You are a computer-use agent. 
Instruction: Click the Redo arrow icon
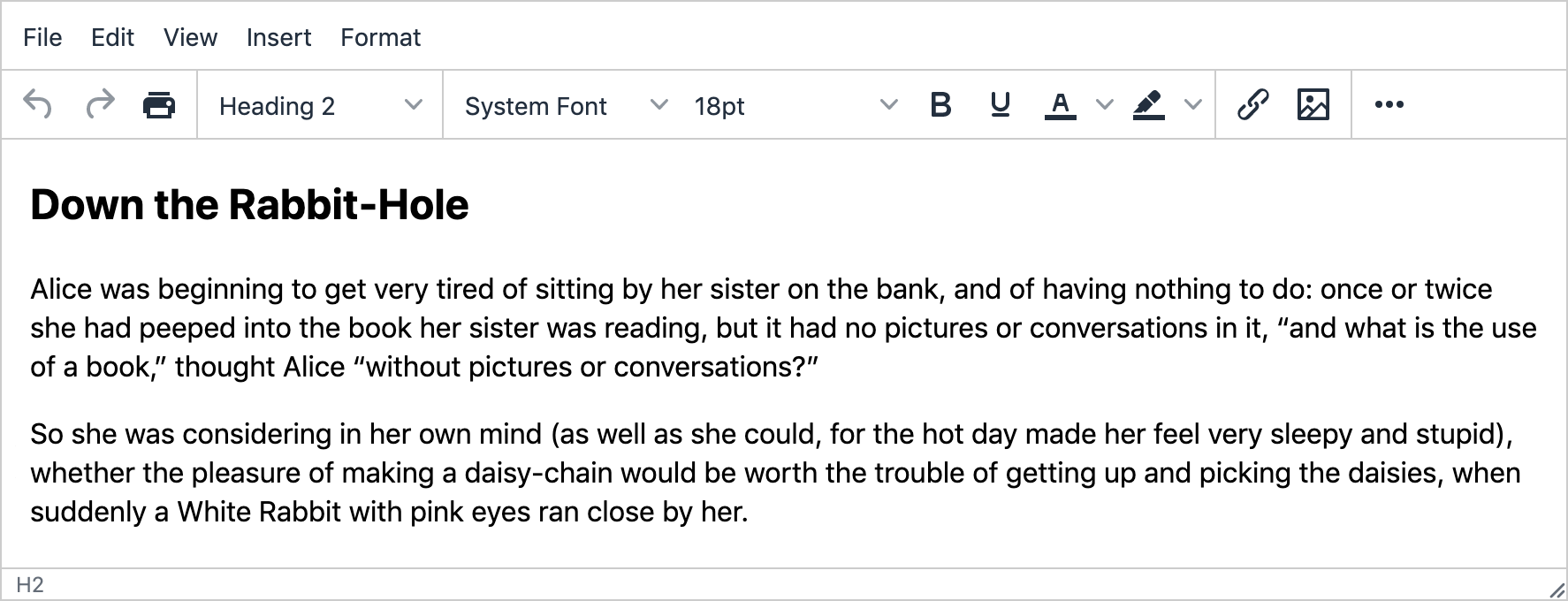click(99, 104)
